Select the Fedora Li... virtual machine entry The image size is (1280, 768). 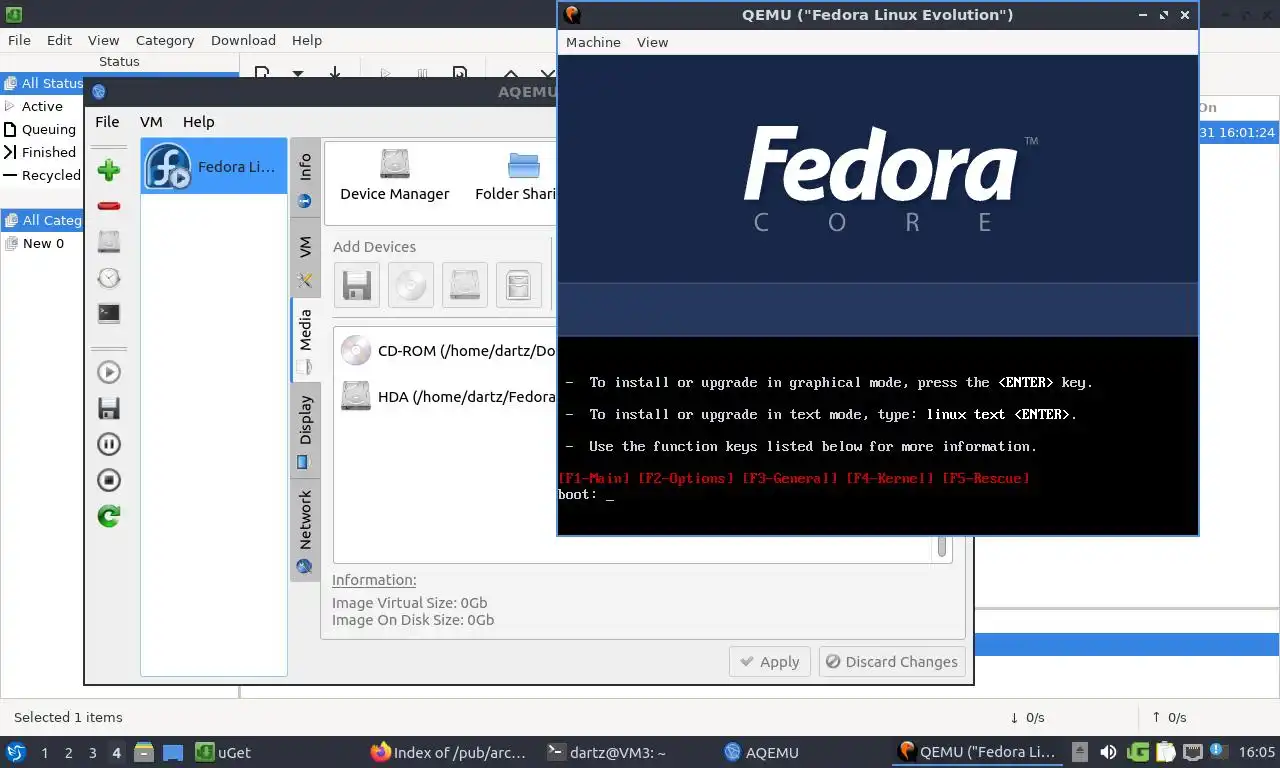pos(214,166)
